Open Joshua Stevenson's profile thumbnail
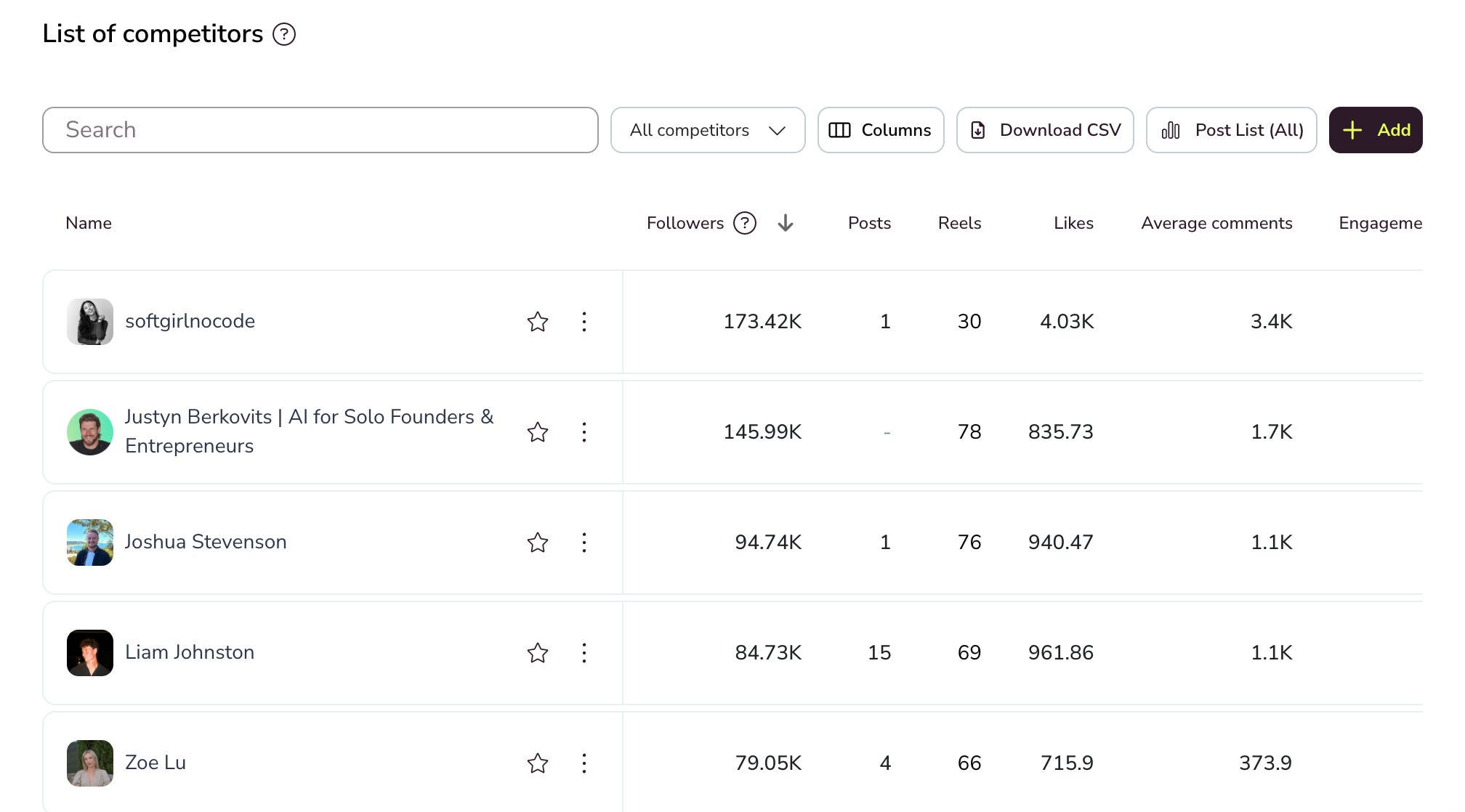This screenshot has height=812, width=1465. click(90, 543)
